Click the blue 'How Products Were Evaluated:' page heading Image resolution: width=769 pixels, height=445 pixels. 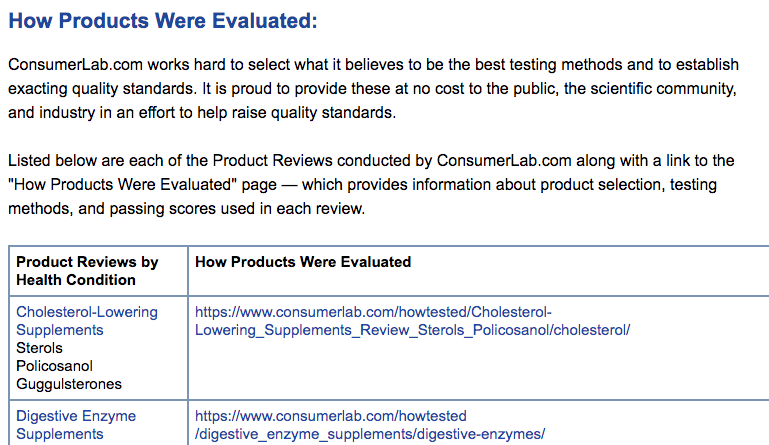click(163, 20)
